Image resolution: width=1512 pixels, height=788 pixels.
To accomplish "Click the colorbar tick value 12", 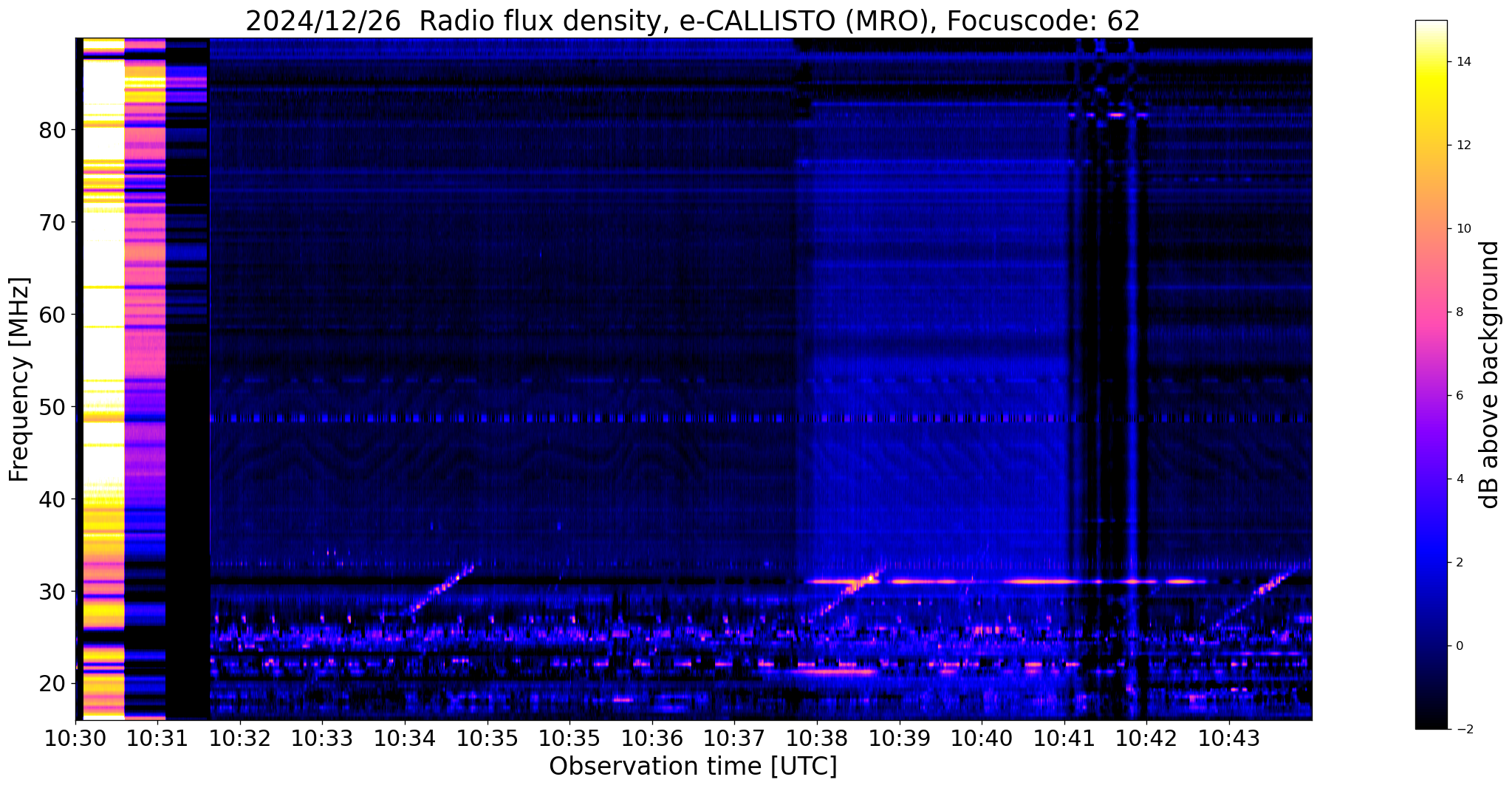I will [x=1463, y=145].
